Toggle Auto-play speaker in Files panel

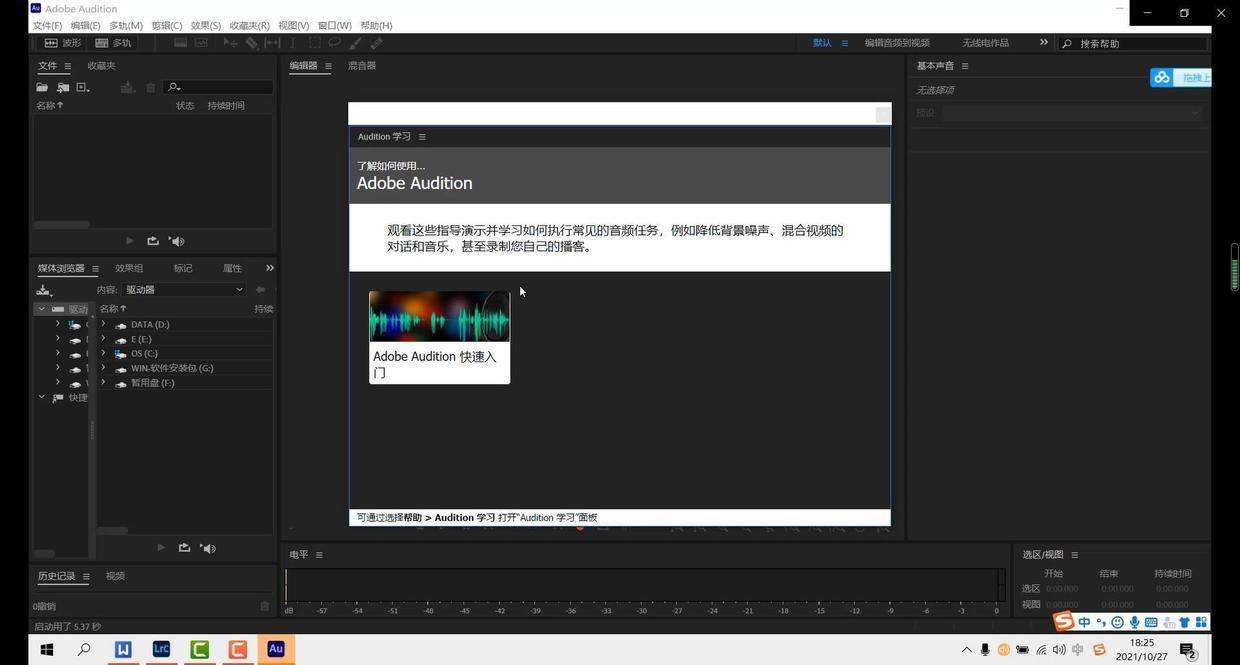[x=176, y=241]
